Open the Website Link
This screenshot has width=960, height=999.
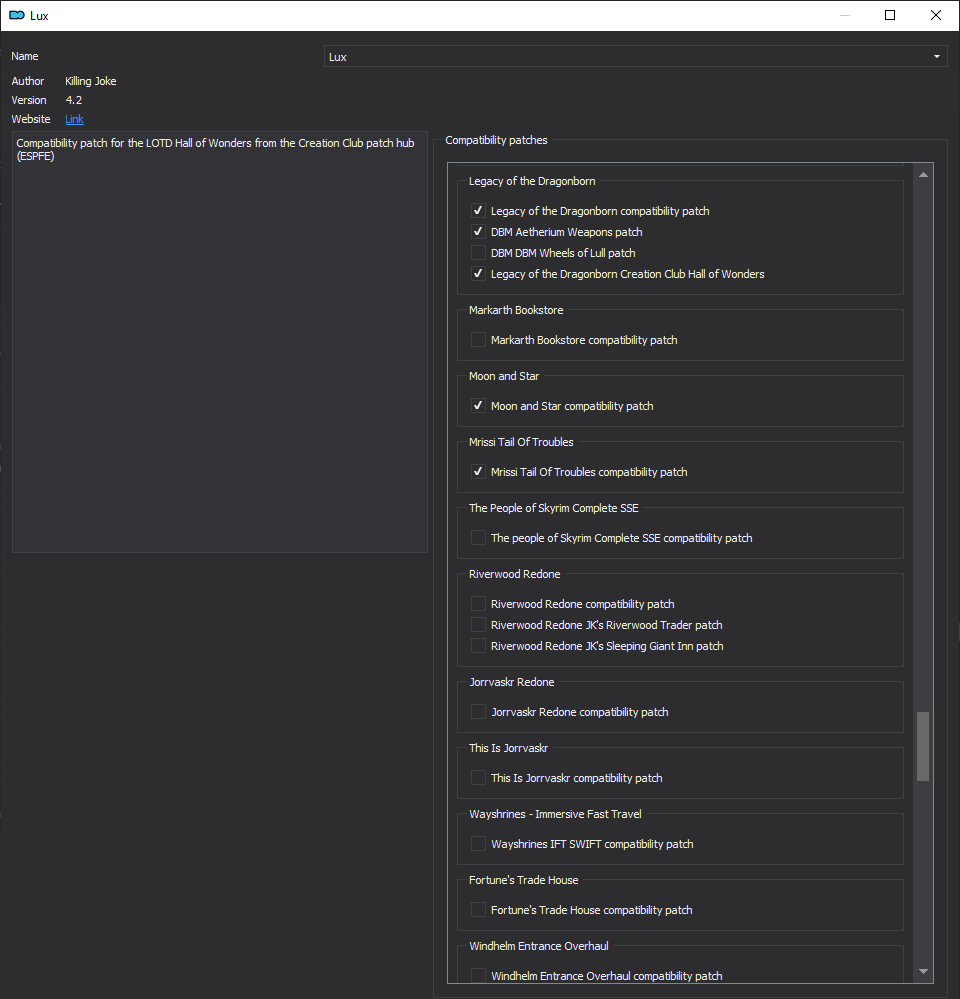point(75,119)
